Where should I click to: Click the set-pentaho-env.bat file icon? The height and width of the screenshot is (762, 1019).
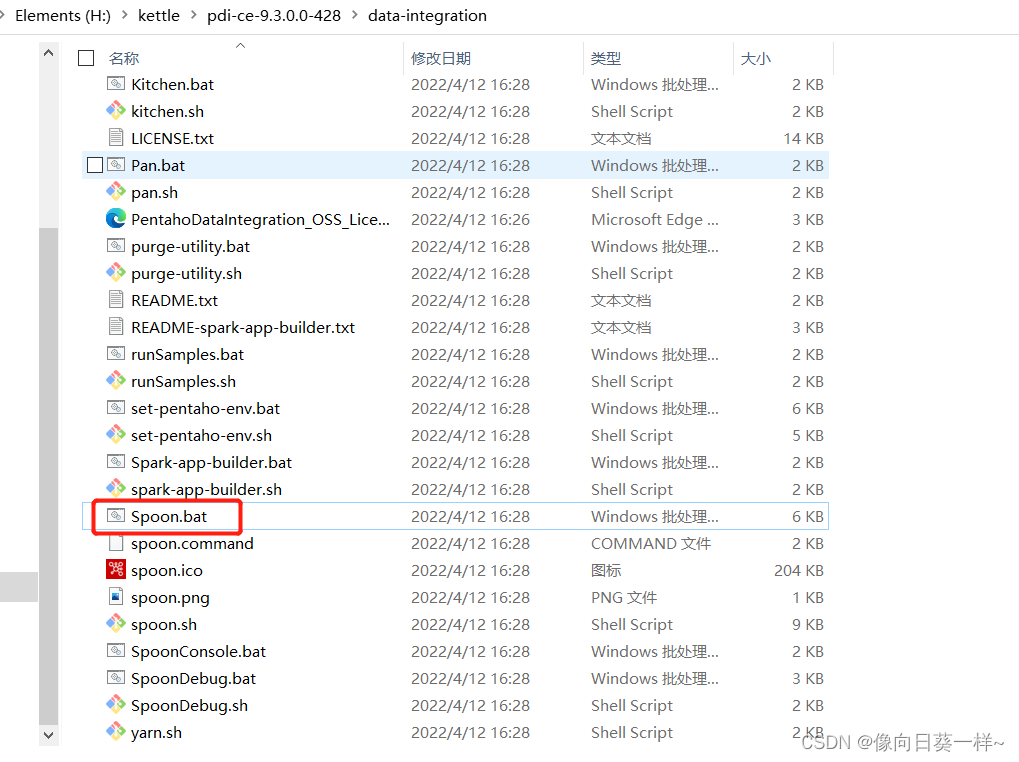[116, 408]
